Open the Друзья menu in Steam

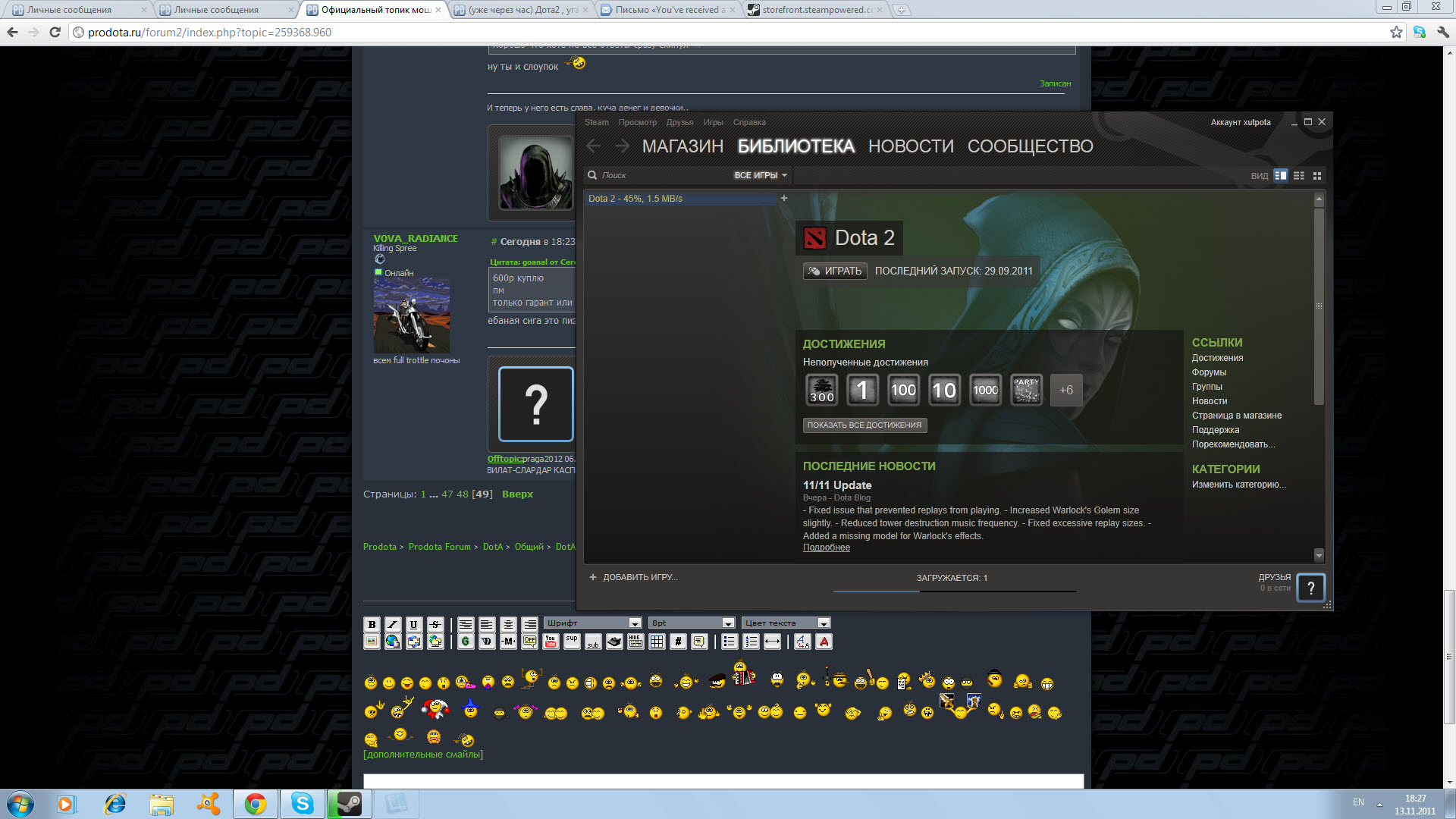679,122
